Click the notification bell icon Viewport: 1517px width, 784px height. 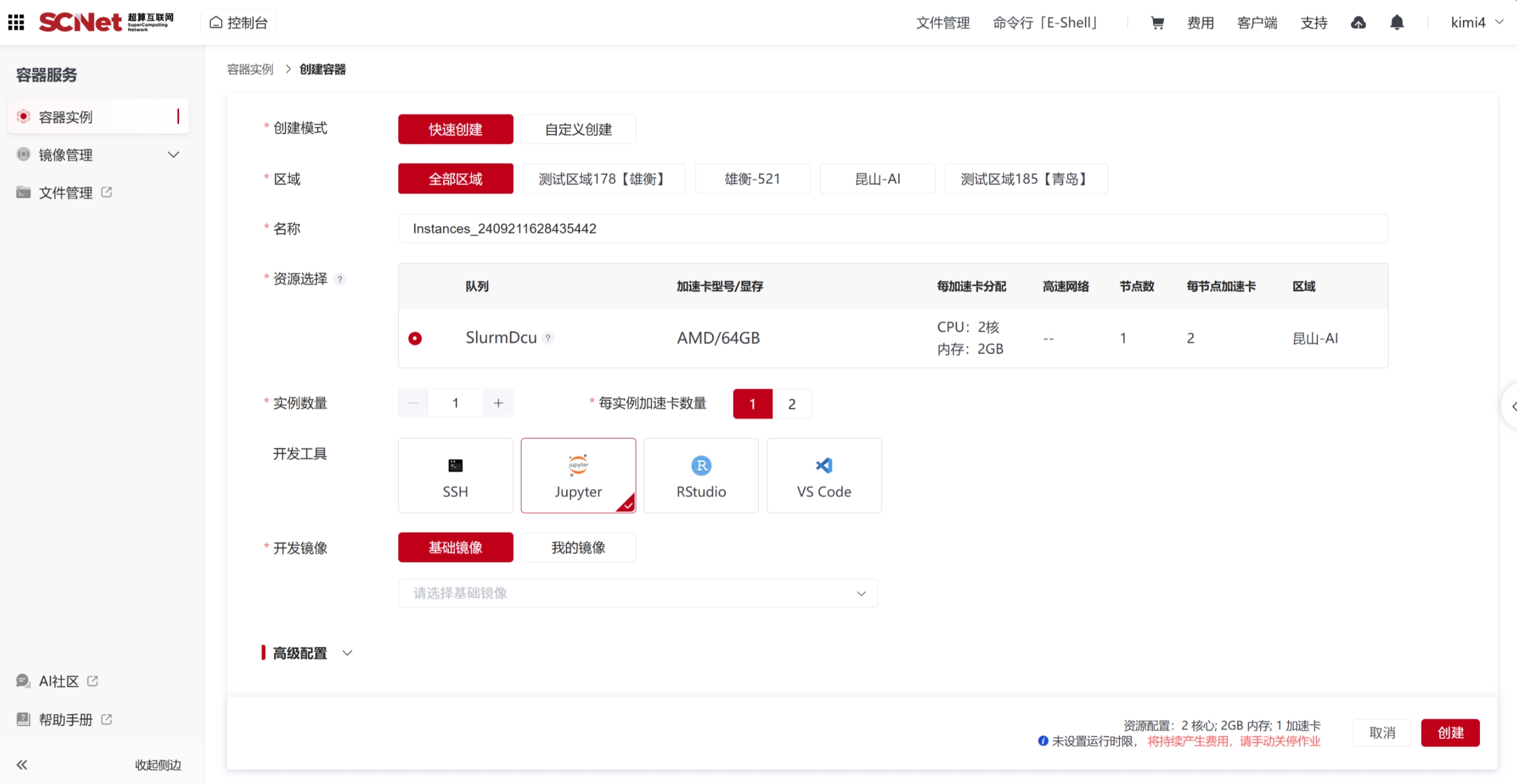(1396, 23)
